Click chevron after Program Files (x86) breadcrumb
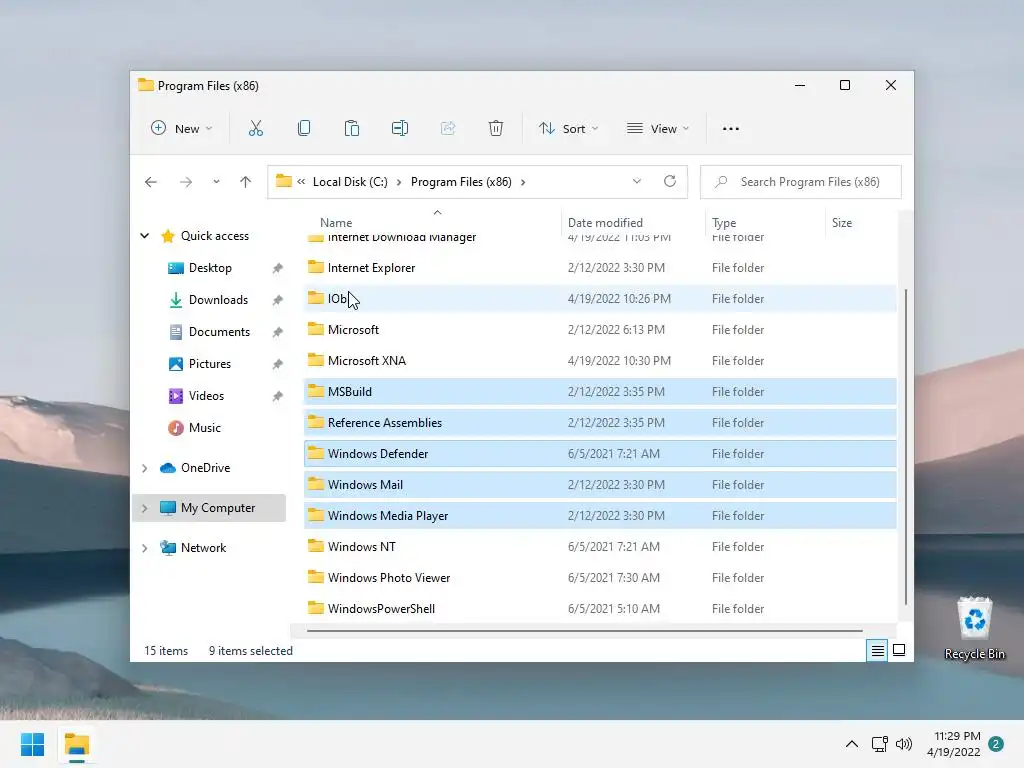 [523, 182]
